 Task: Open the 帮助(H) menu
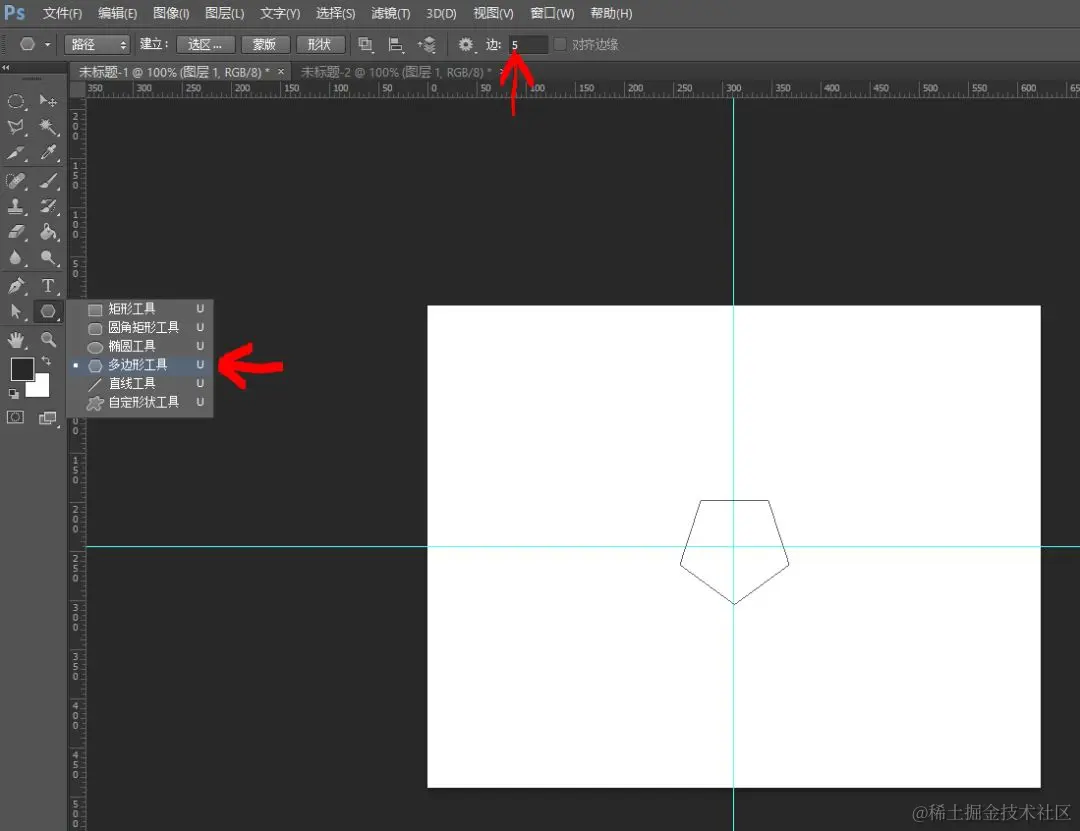pos(612,13)
